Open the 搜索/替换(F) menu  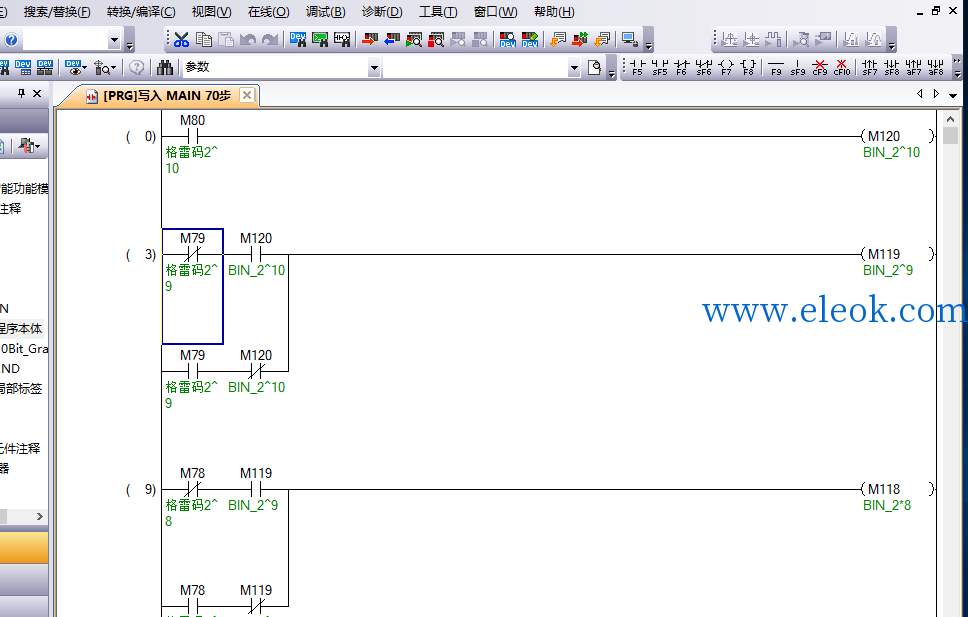57,12
